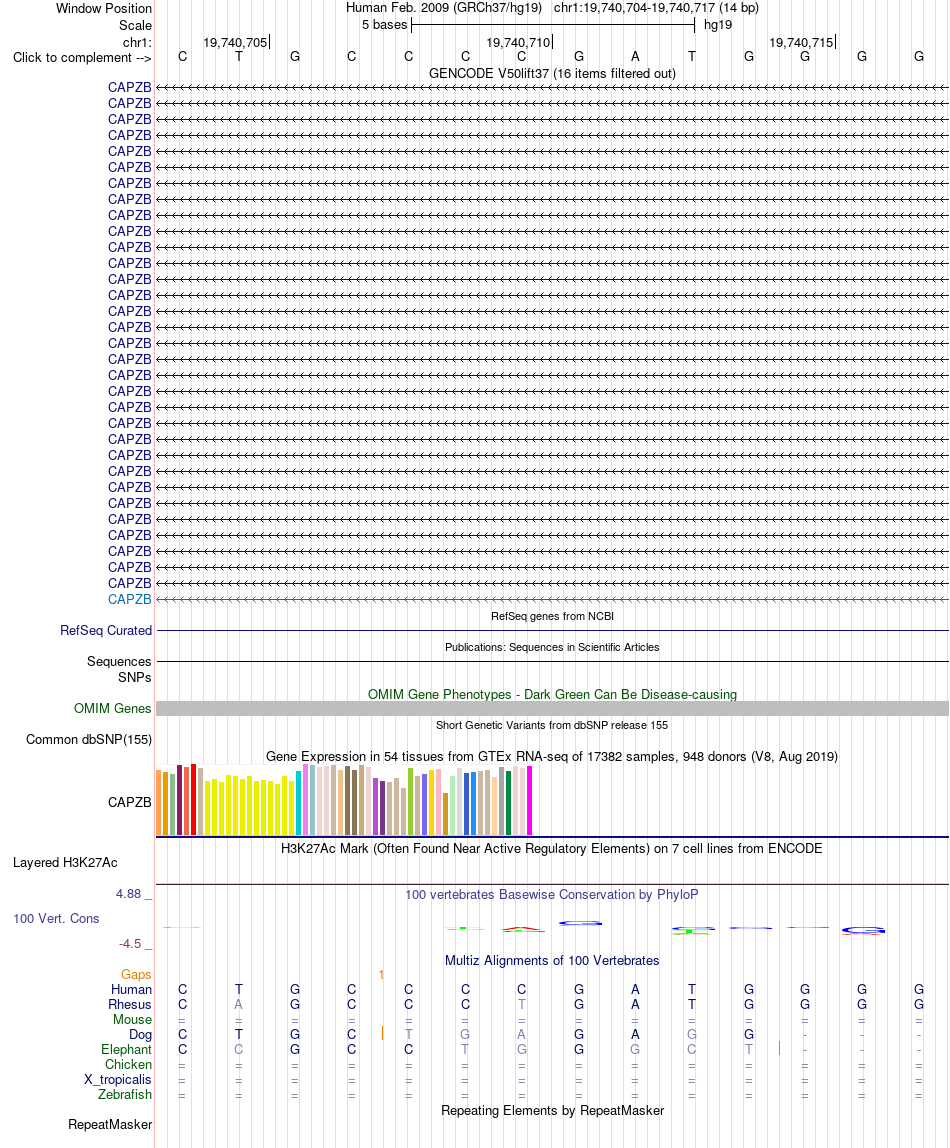Select the Mouse alignment row label
The width and height of the screenshot is (950, 1148).
pos(132,1019)
